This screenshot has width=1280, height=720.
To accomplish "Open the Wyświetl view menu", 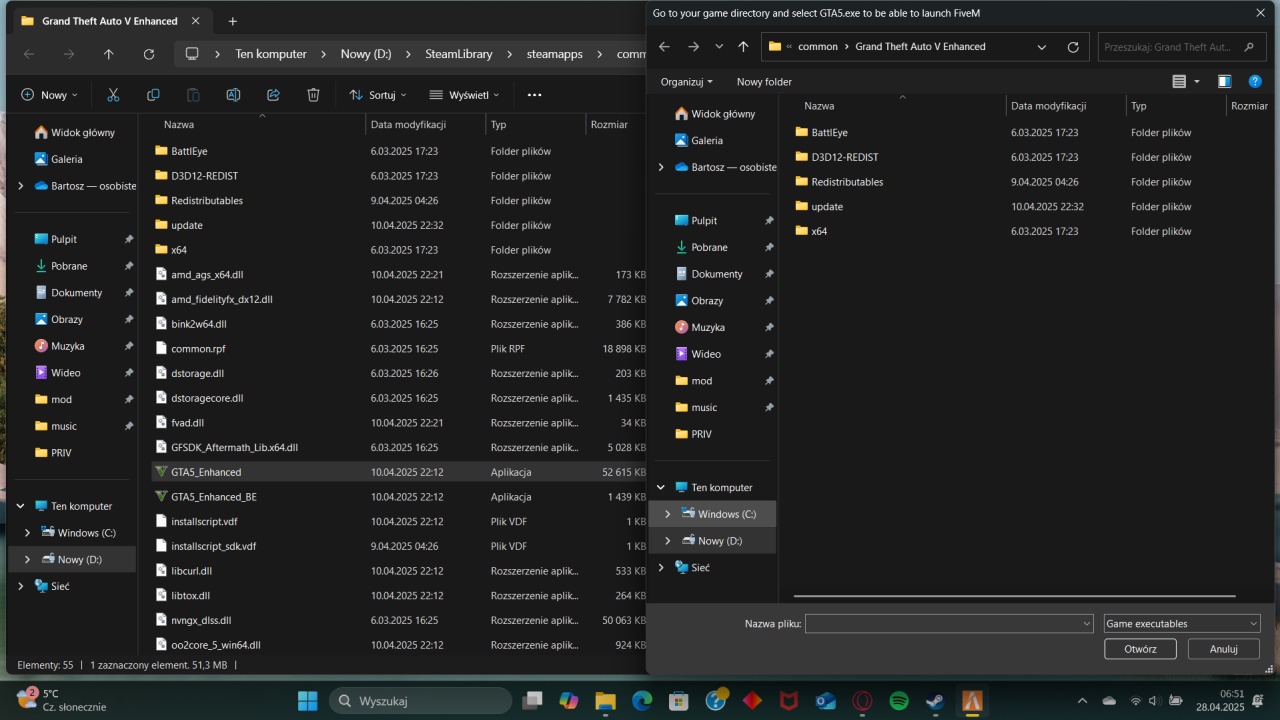I will click(x=465, y=95).
